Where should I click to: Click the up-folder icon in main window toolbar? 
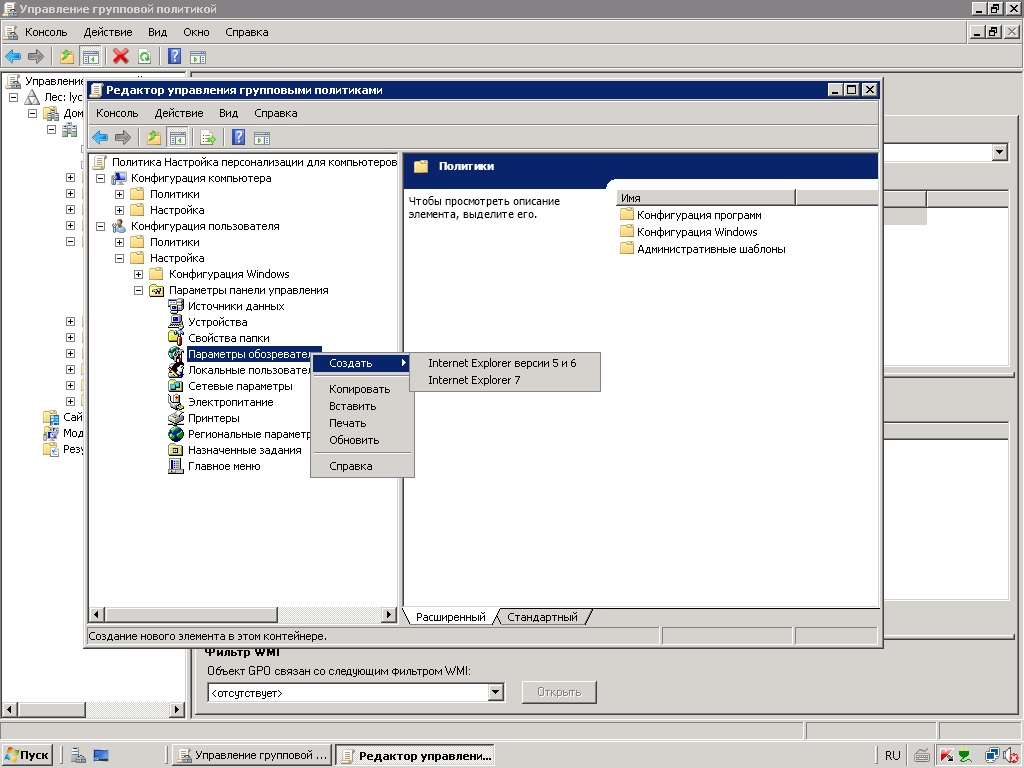point(67,57)
